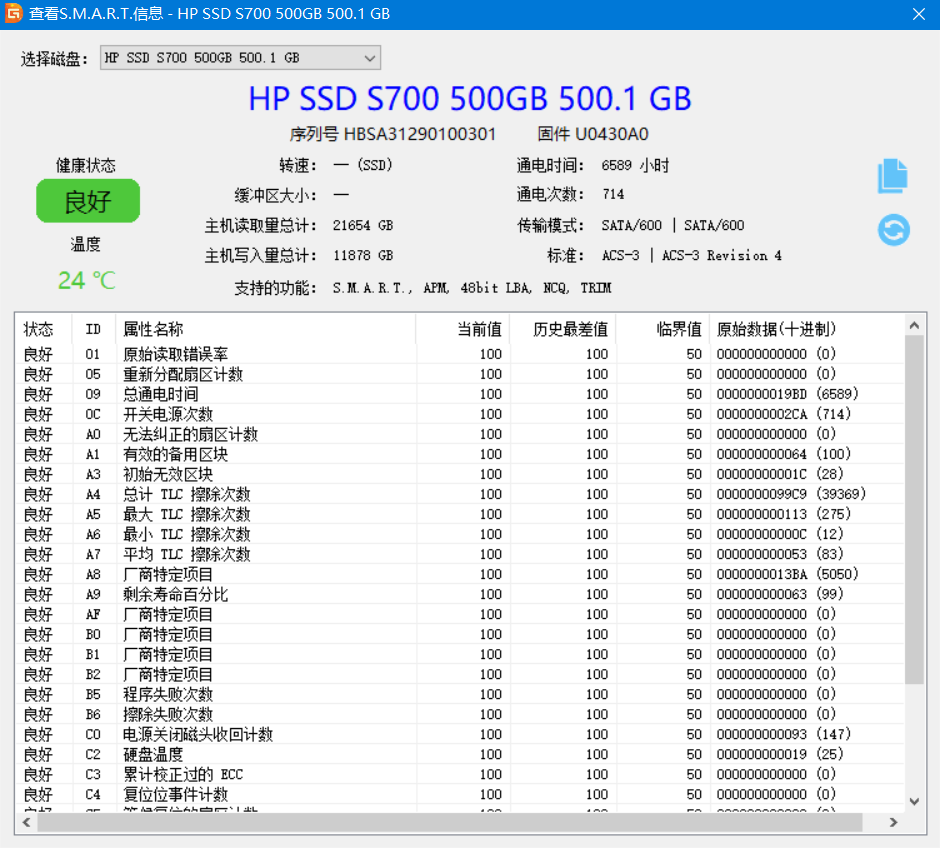Click the 历史最差值 column header
Screen dimensions: 940x848
click(562, 329)
